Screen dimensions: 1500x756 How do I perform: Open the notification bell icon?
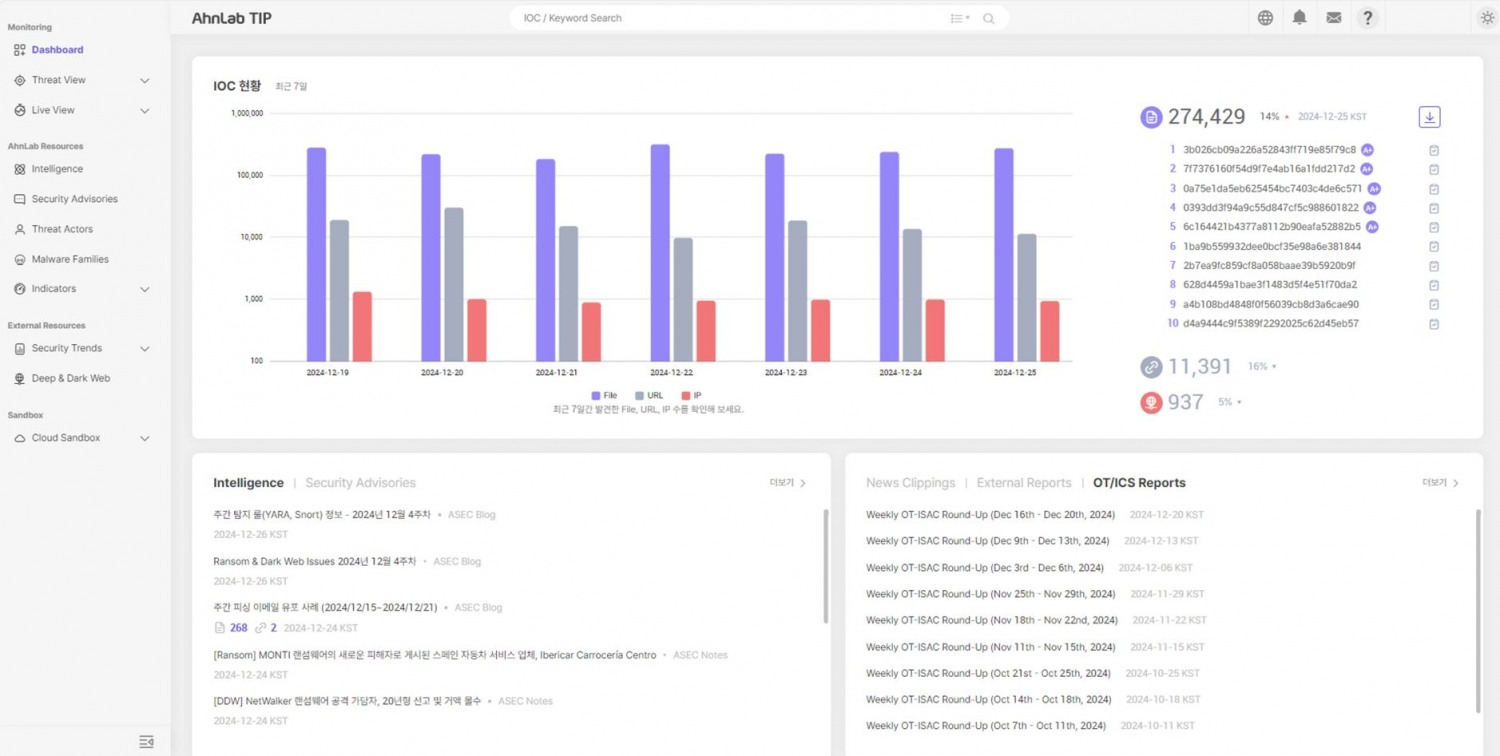click(x=1299, y=17)
